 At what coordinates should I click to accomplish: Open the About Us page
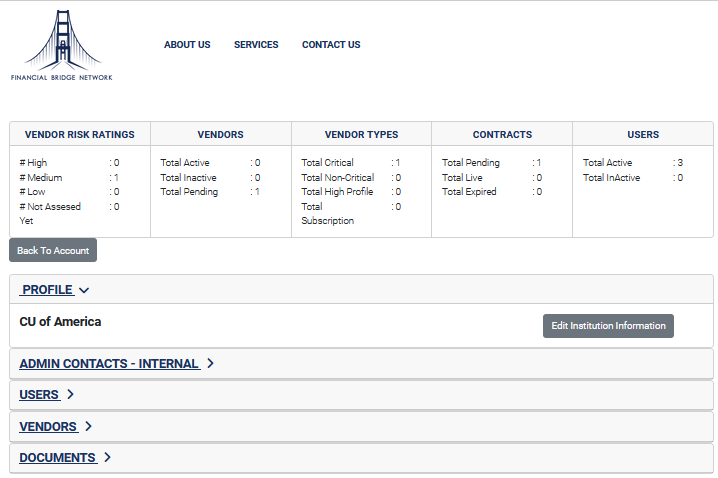pos(187,45)
